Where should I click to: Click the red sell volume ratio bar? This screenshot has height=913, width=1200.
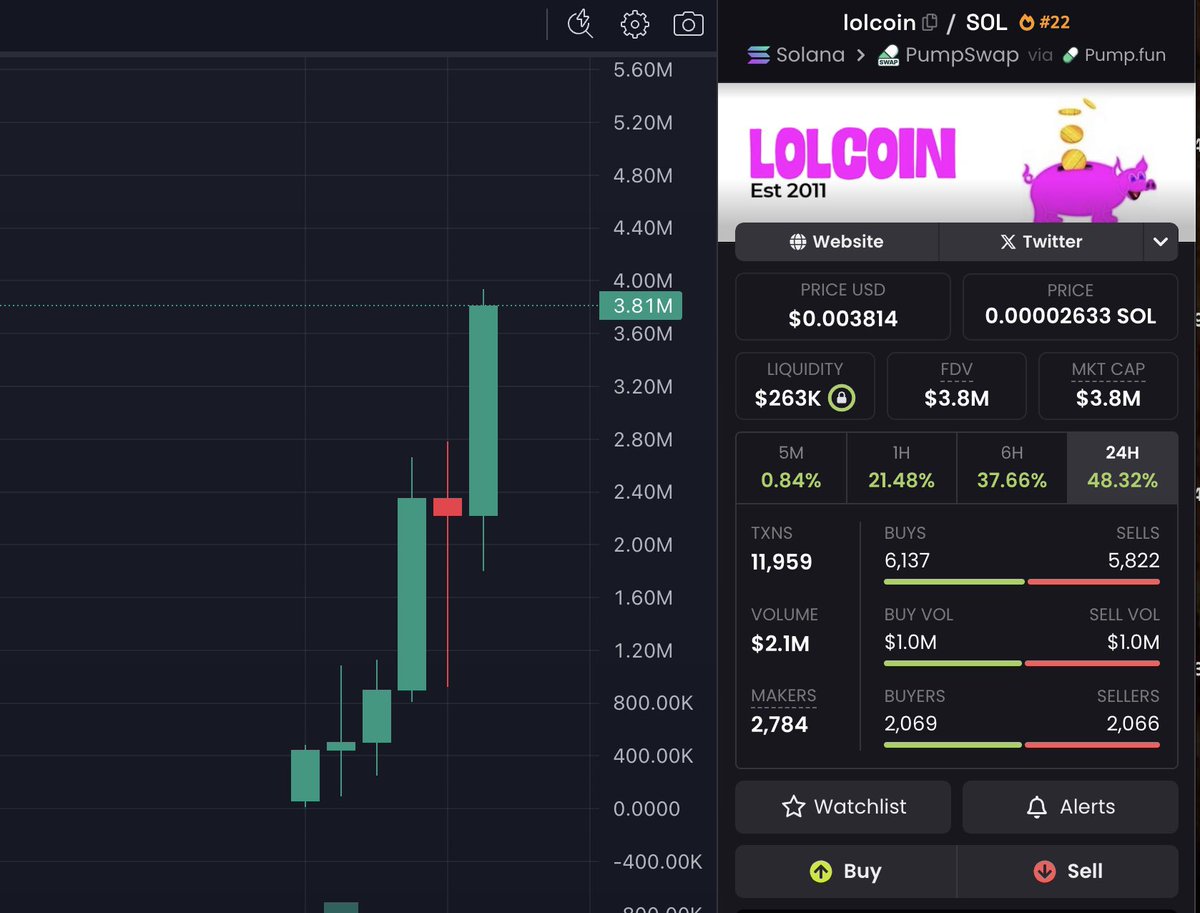1092,663
